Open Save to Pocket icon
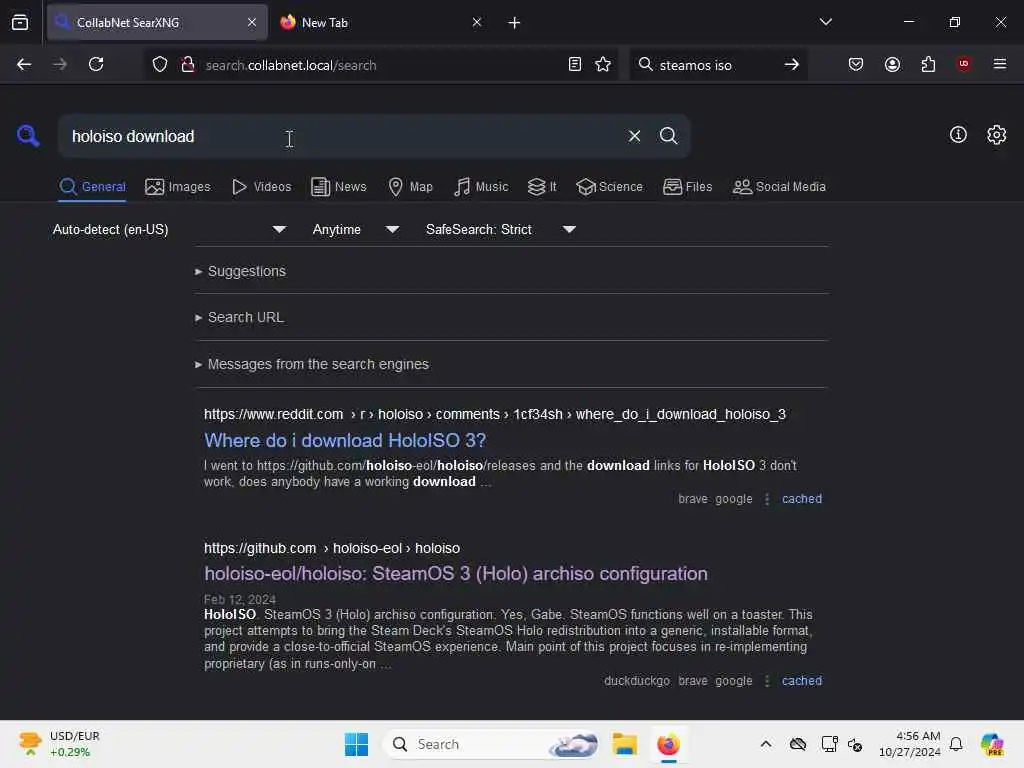The width and height of the screenshot is (1024, 768). (x=856, y=65)
